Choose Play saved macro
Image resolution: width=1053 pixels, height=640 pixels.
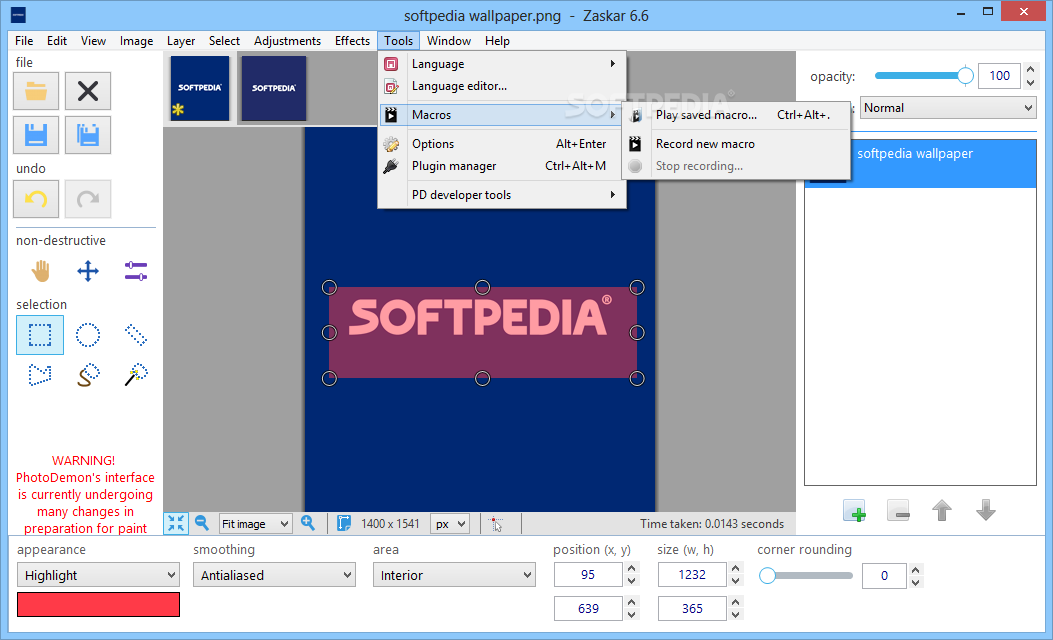[736, 115]
